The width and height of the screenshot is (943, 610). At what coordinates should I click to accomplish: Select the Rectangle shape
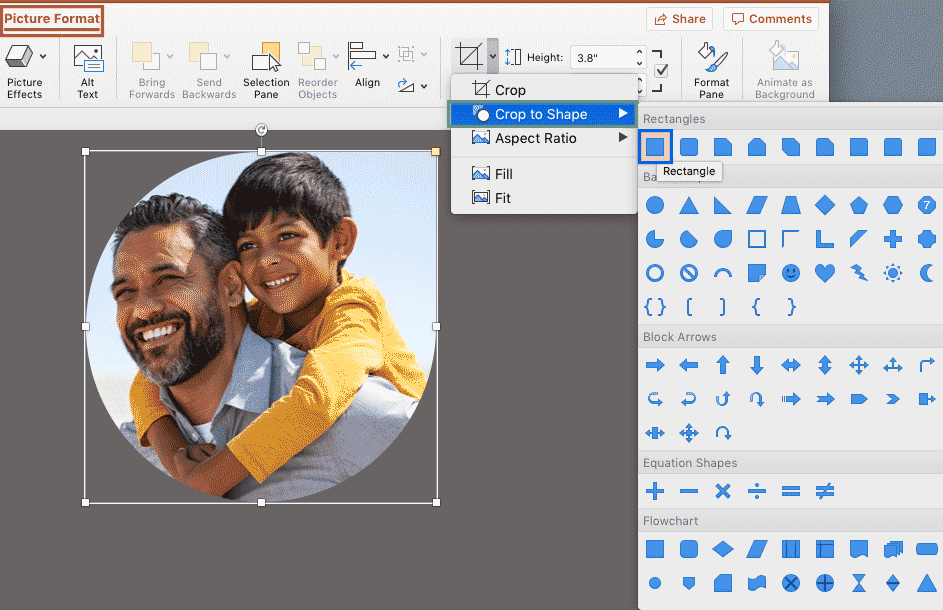point(655,146)
